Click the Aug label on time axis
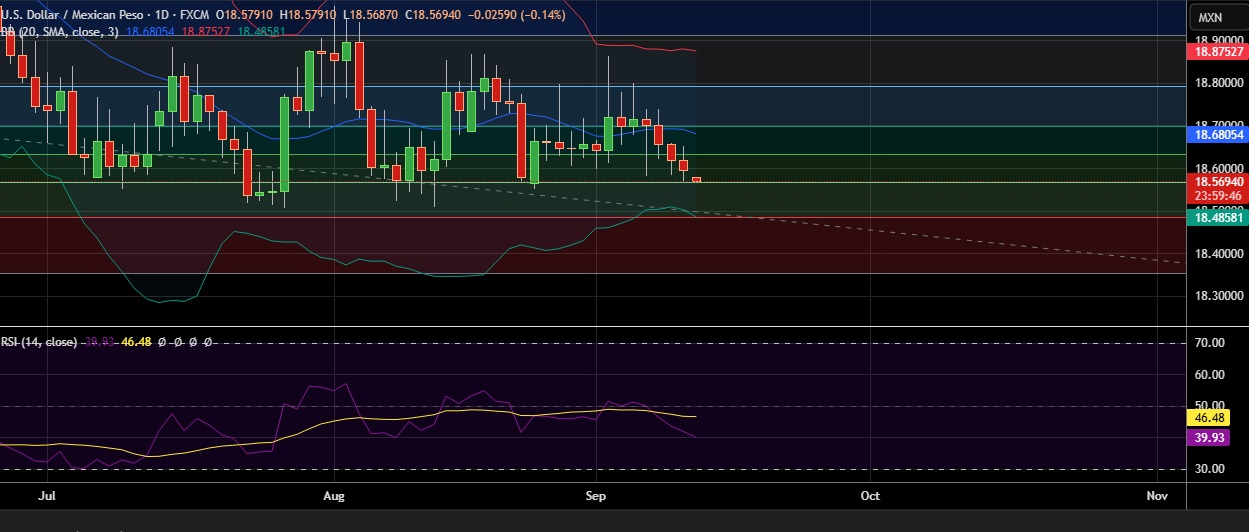The height and width of the screenshot is (532, 1249). [334, 495]
